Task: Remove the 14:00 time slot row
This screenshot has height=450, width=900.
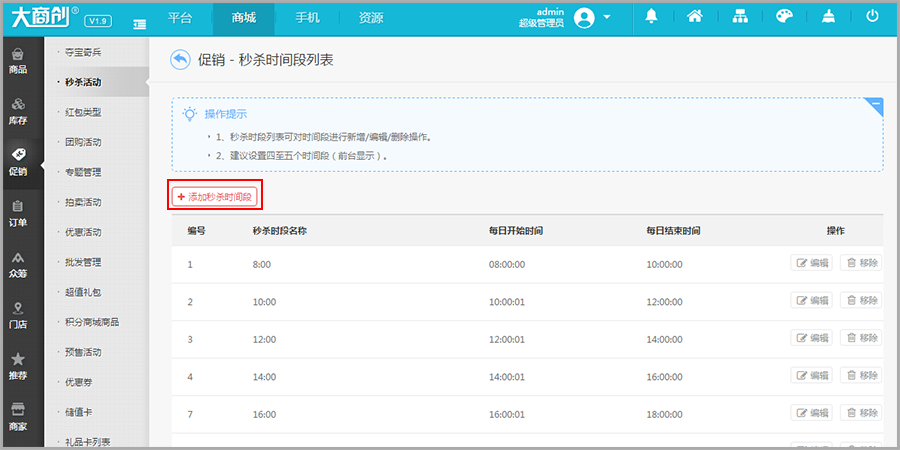Action: tap(861, 375)
